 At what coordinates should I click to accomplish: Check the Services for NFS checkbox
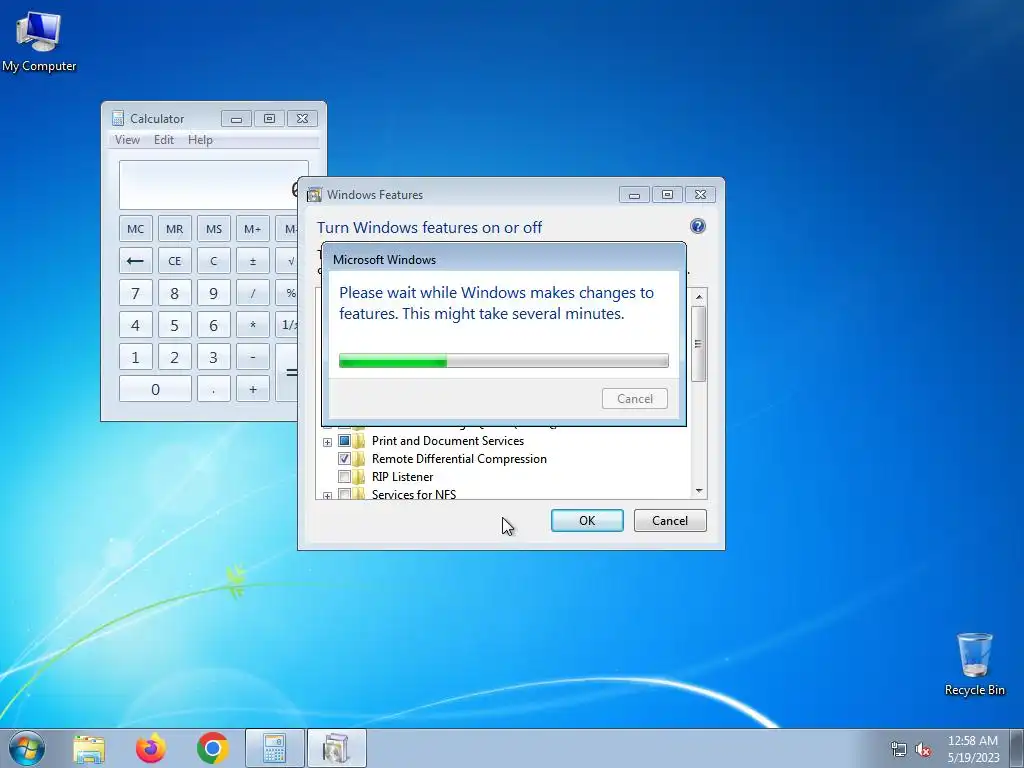[x=344, y=494]
